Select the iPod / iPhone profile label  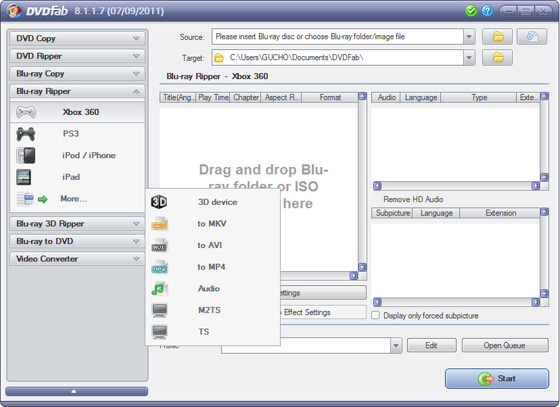coord(89,156)
